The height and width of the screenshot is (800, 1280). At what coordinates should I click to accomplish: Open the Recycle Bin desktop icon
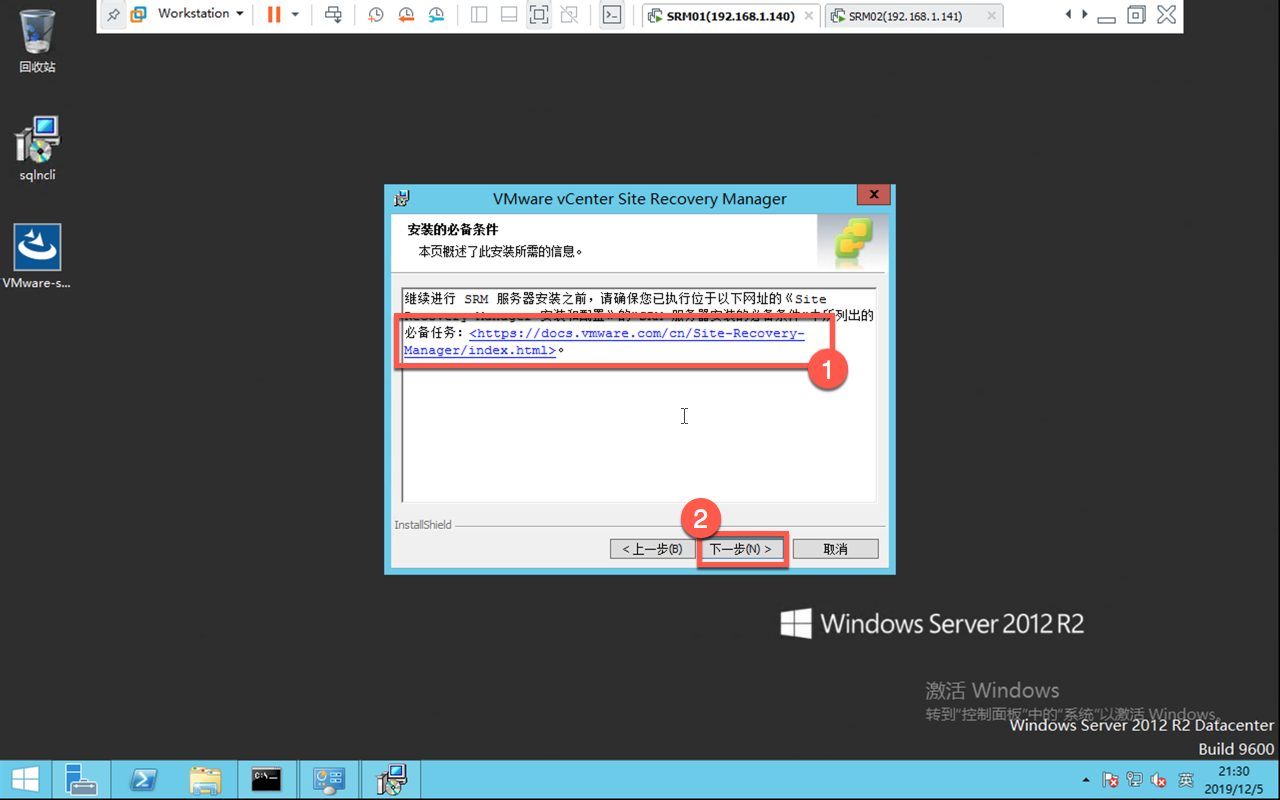(x=37, y=41)
